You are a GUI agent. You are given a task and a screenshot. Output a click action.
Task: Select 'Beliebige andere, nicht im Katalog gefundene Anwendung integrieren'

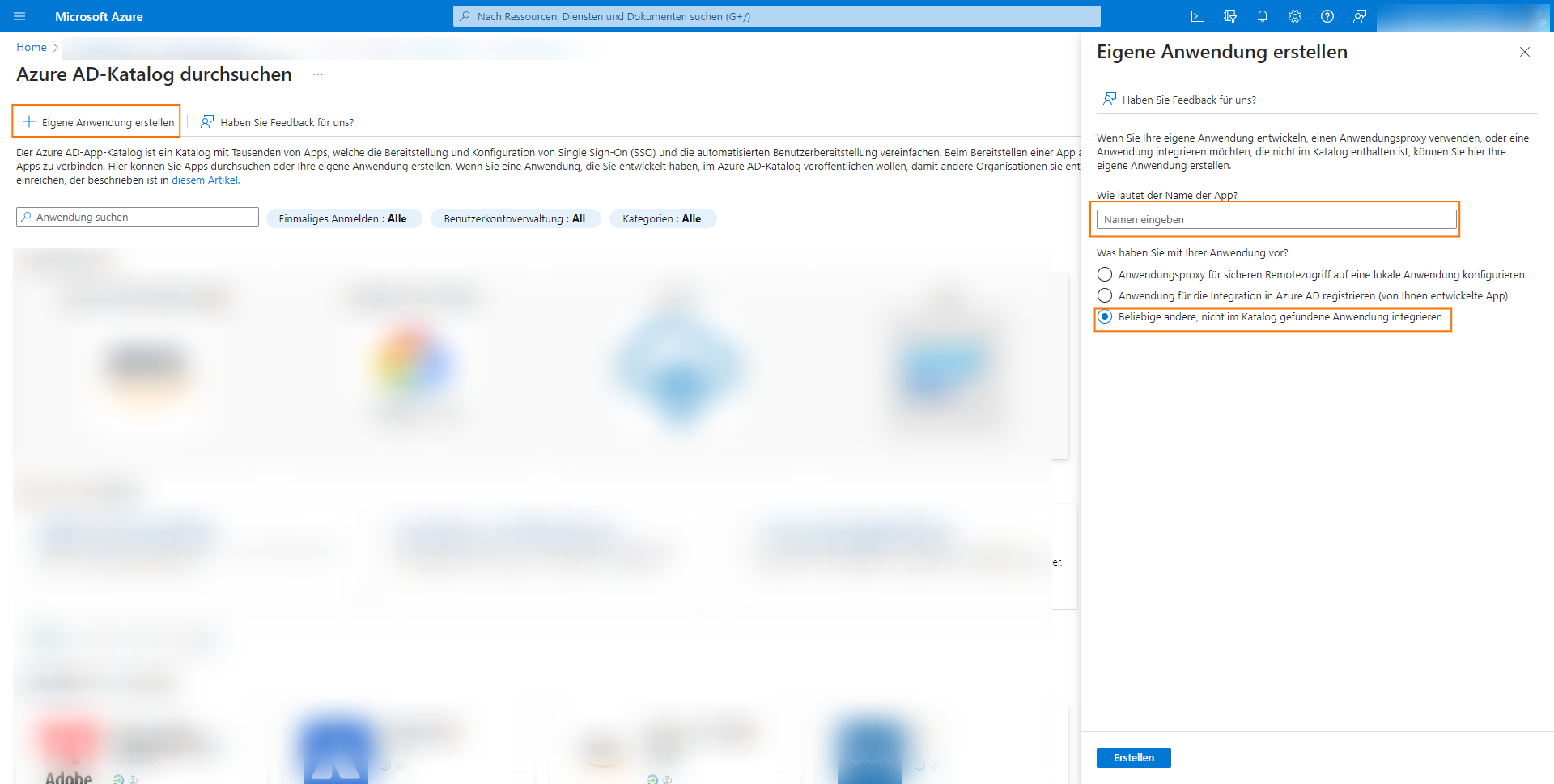[1105, 317]
